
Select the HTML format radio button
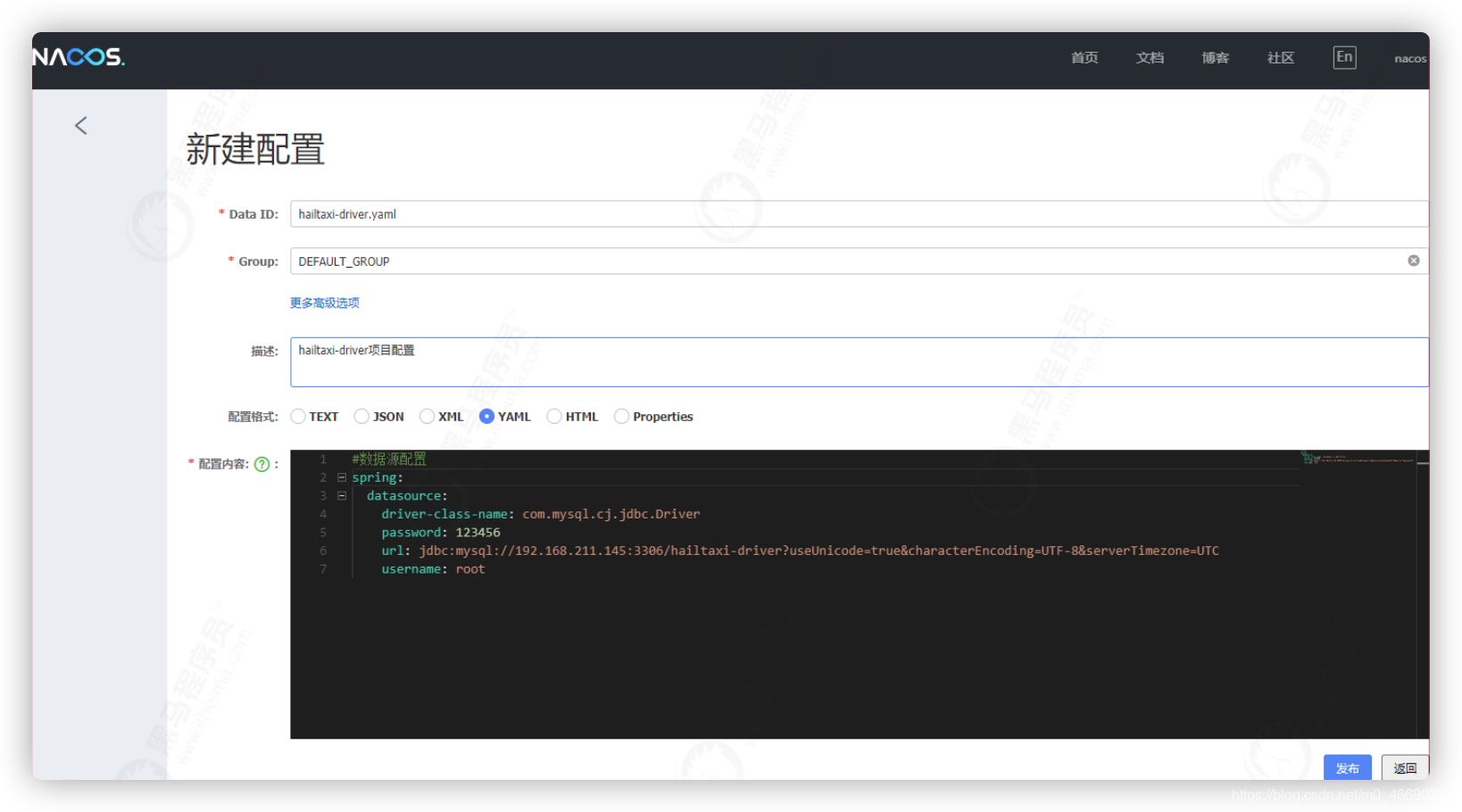pos(554,417)
